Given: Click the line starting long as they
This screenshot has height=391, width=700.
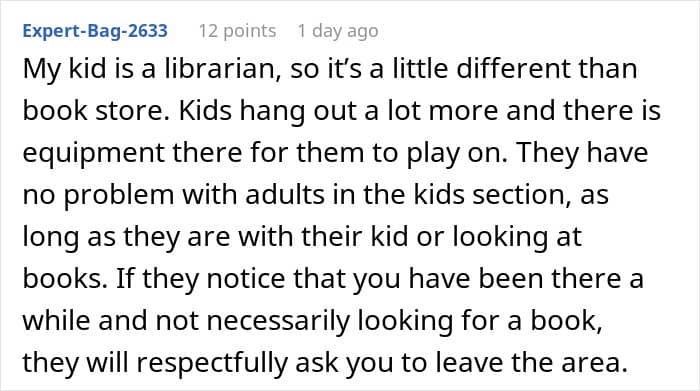Looking at the screenshot, I should [x=302, y=237].
